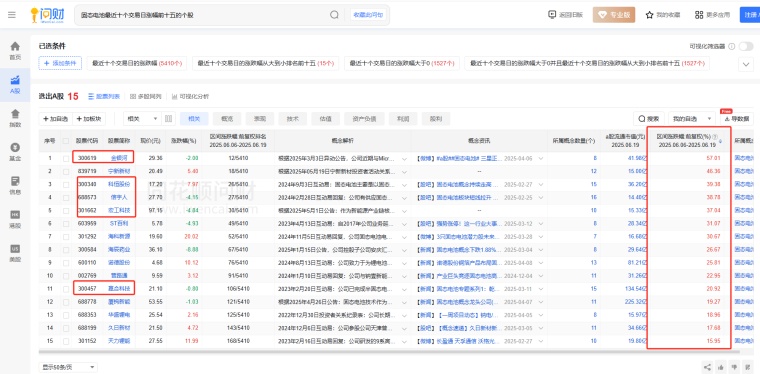Expand concept news dated 2025-02-27 row 3
The width and height of the screenshot is (760, 374).
[x=541, y=184]
